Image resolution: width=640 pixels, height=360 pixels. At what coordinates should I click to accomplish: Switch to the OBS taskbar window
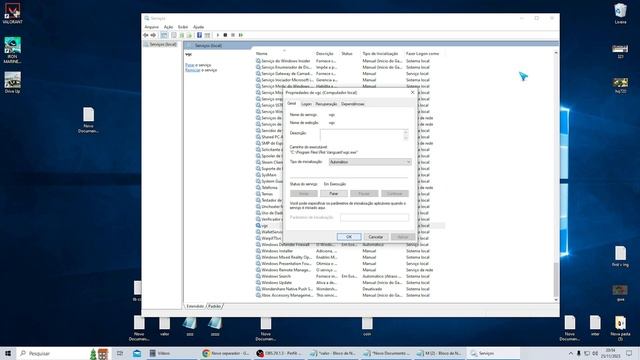[x=279, y=353]
